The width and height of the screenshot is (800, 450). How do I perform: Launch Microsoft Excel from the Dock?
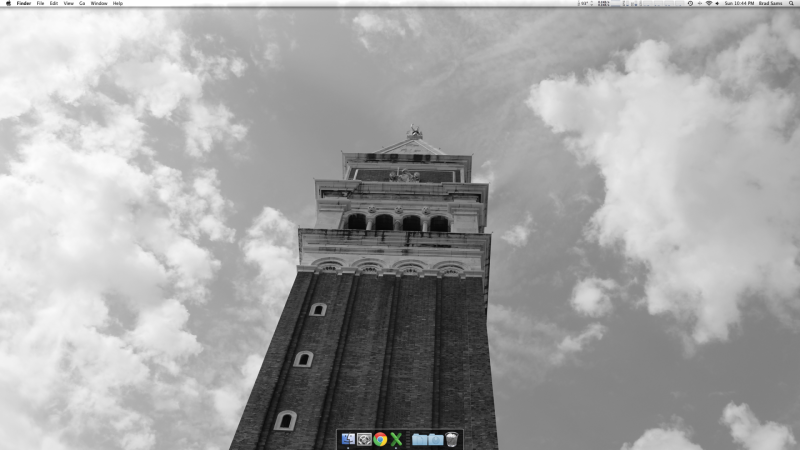pyautogui.click(x=396, y=439)
